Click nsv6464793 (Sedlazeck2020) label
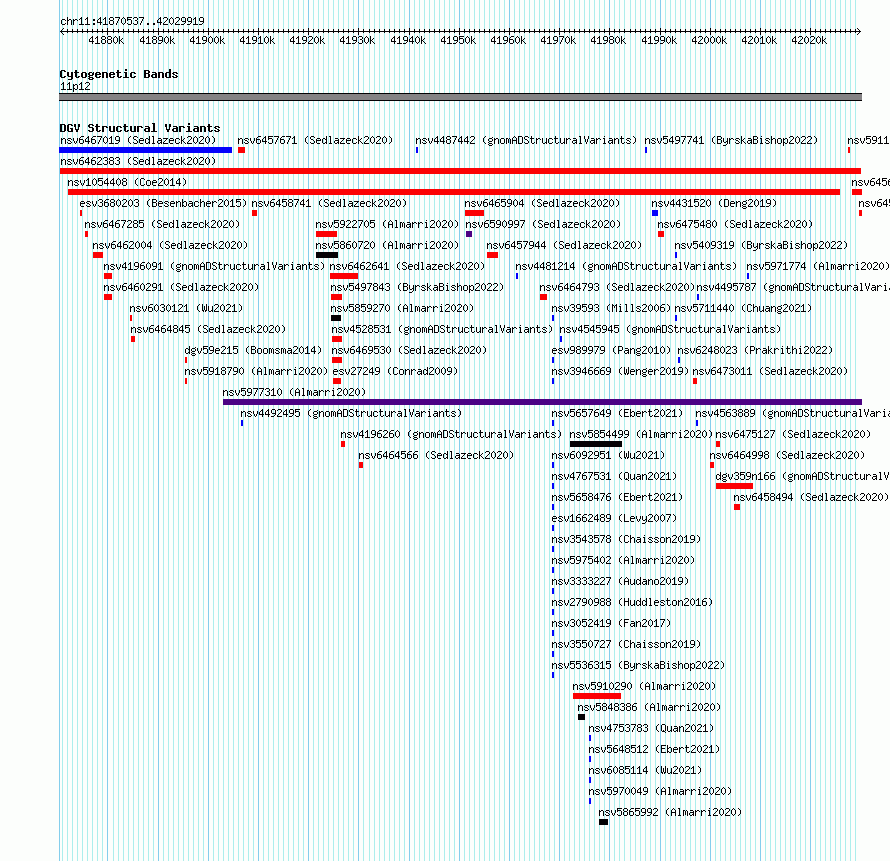Screen dimensions: 890x861 coord(617,287)
